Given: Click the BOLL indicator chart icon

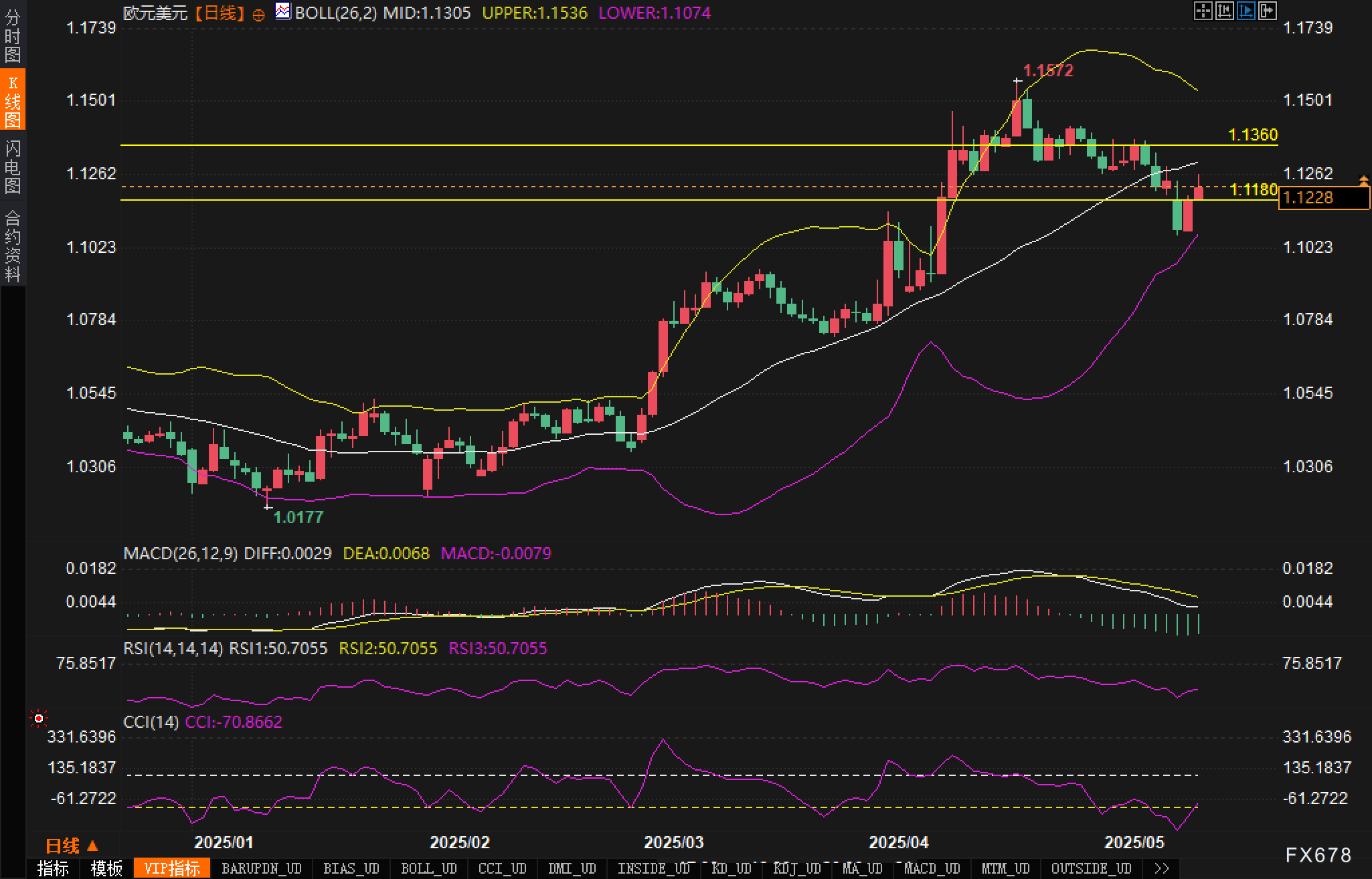Looking at the screenshot, I should pyautogui.click(x=283, y=11).
